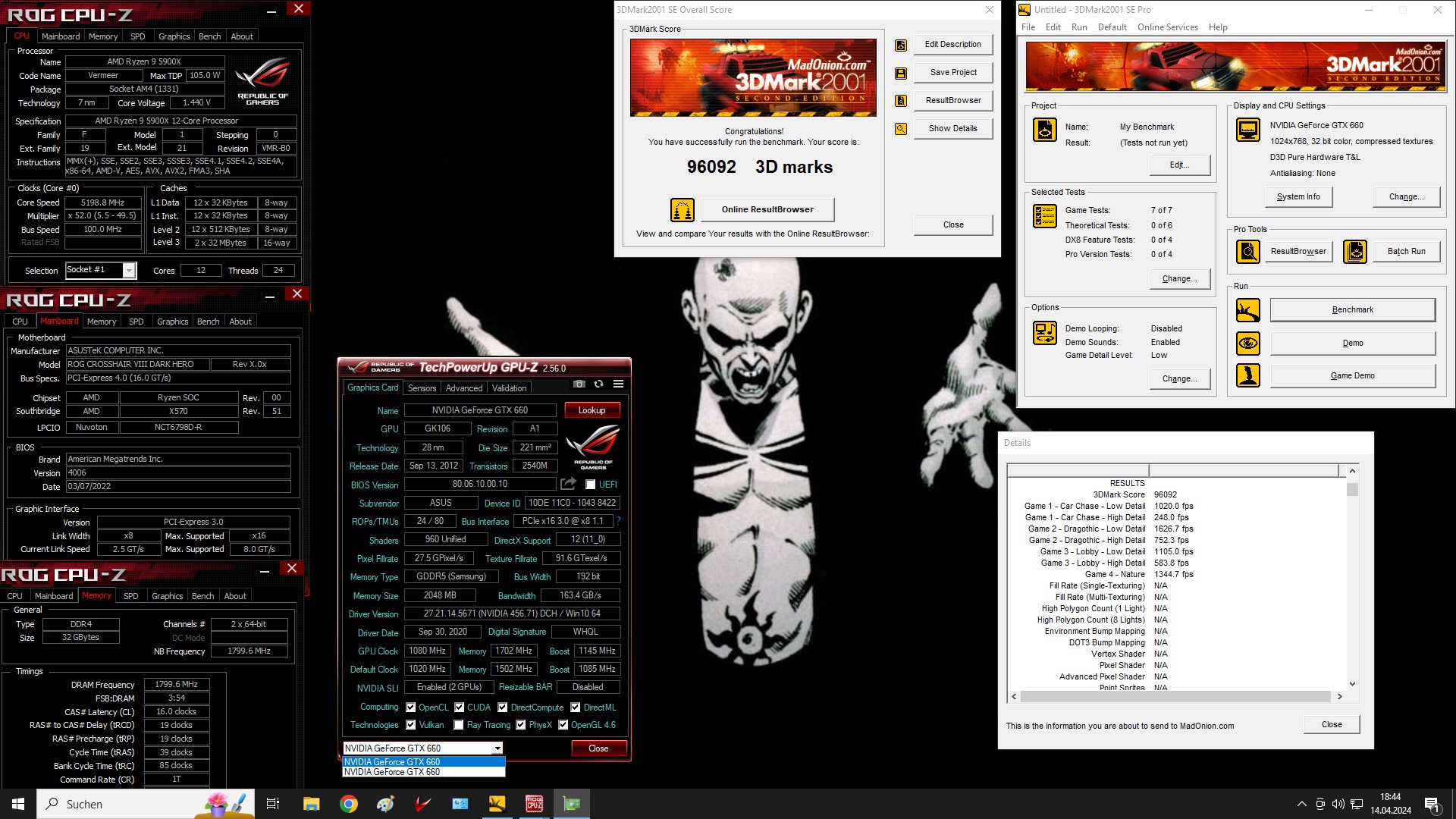Open the Advanced tab in GPU-Z
Viewport: 1456px width, 819px height.
464,388
